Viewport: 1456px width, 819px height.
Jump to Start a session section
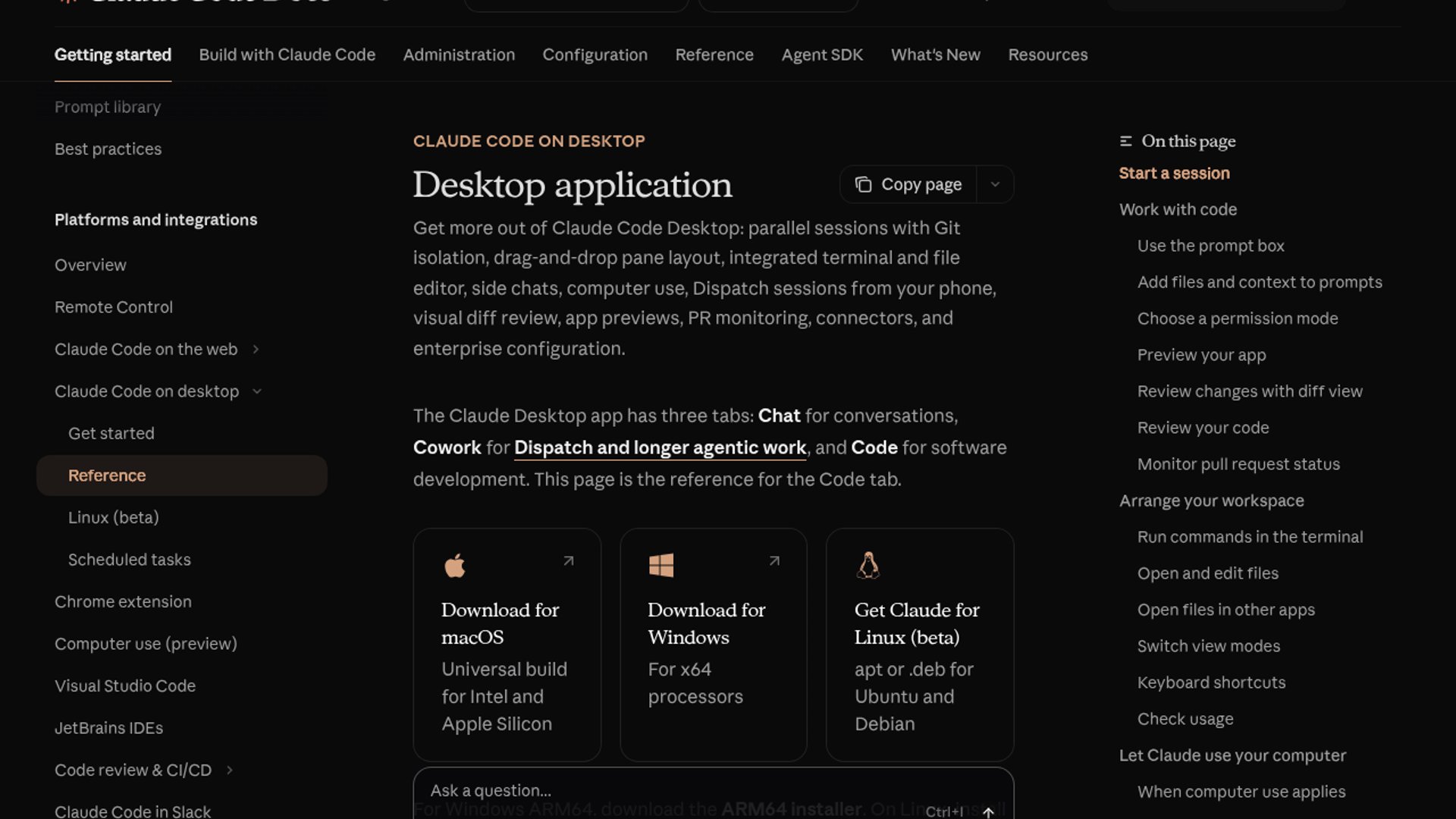[1175, 174]
